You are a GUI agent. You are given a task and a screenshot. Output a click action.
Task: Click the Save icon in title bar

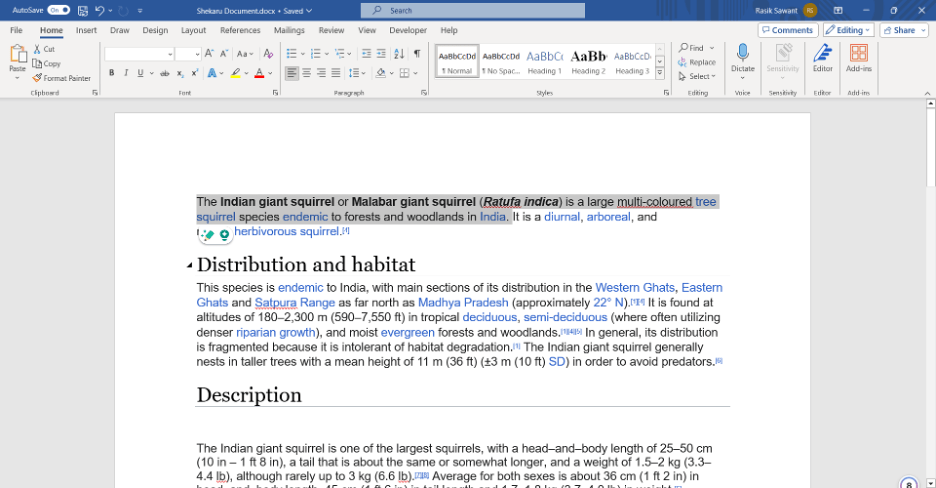[x=83, y=10]
